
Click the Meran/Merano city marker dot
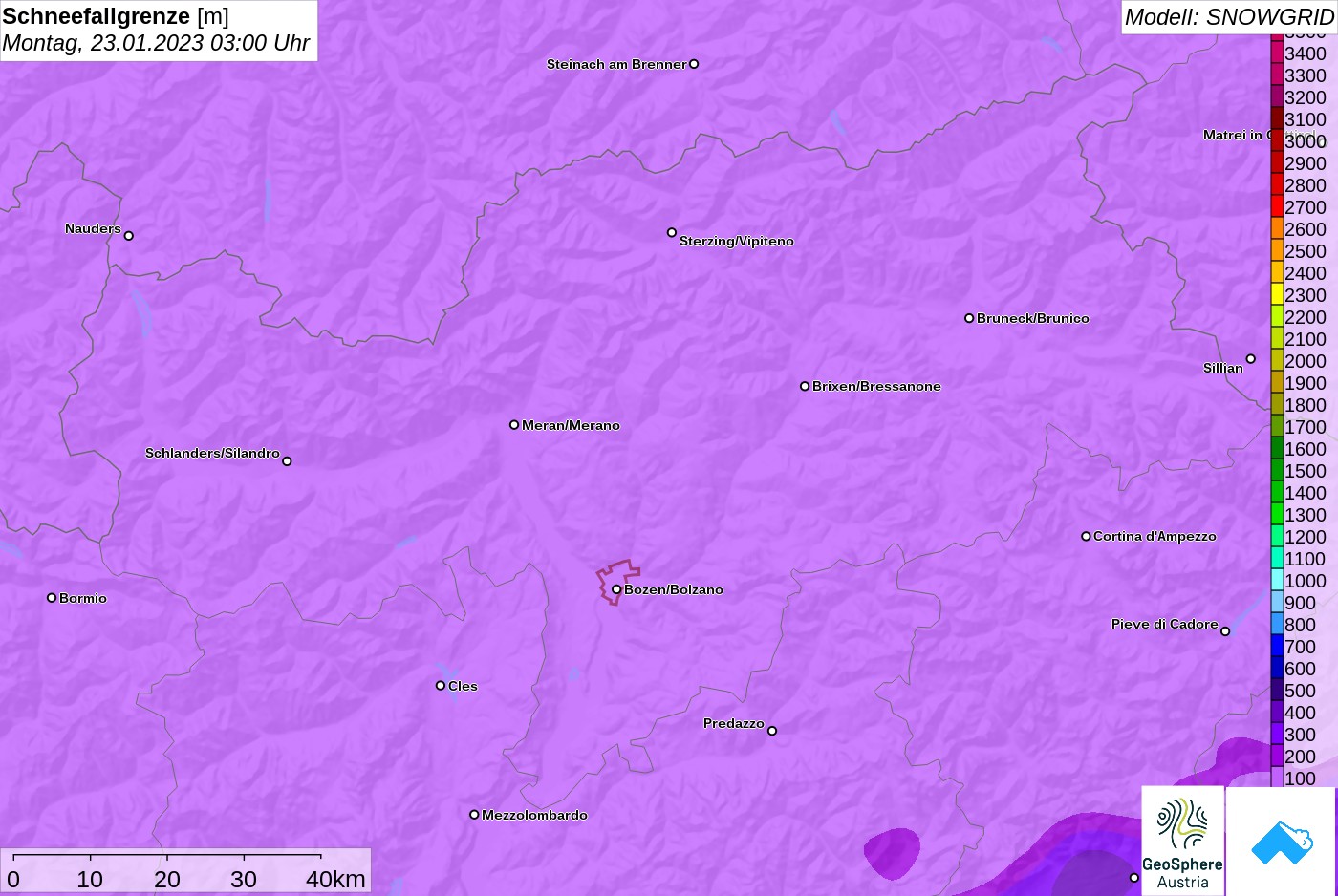pyautogui.click(x=514, y=424)
